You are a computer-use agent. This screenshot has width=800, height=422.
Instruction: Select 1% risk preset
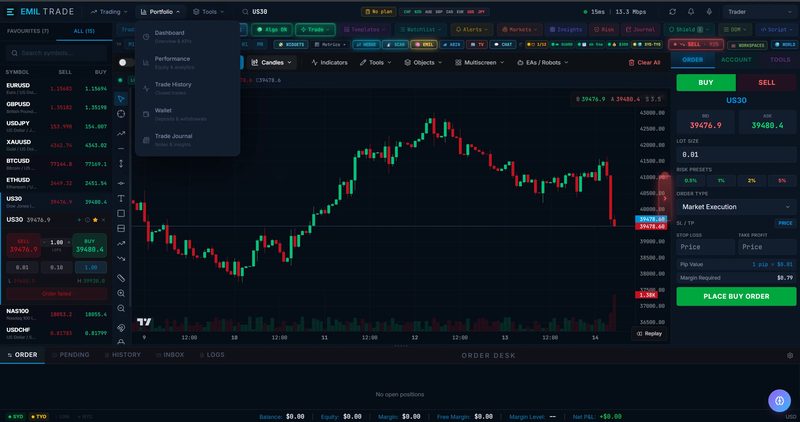tap(721, 181)
